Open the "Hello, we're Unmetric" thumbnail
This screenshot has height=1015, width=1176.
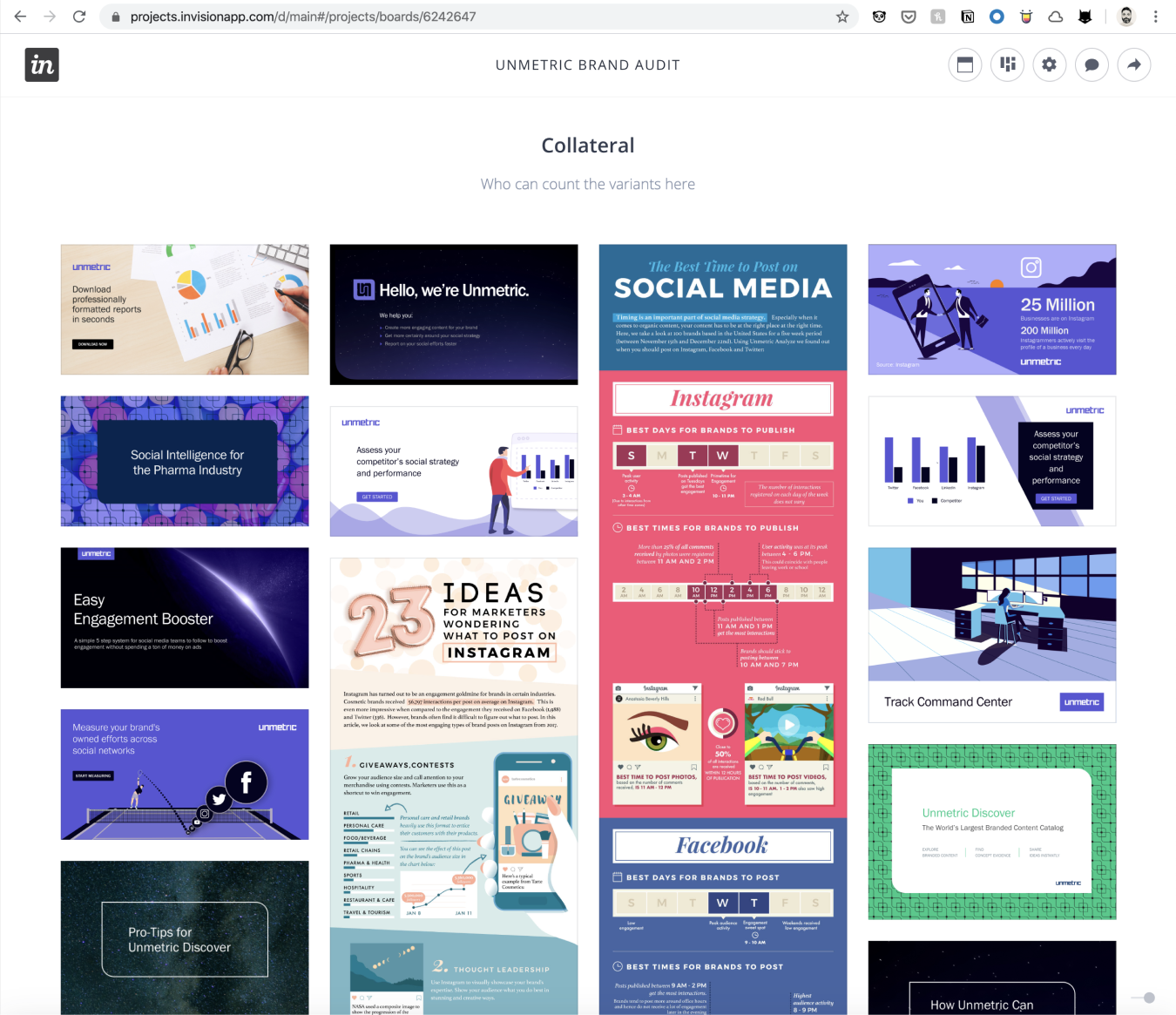[x=454, y=315]
